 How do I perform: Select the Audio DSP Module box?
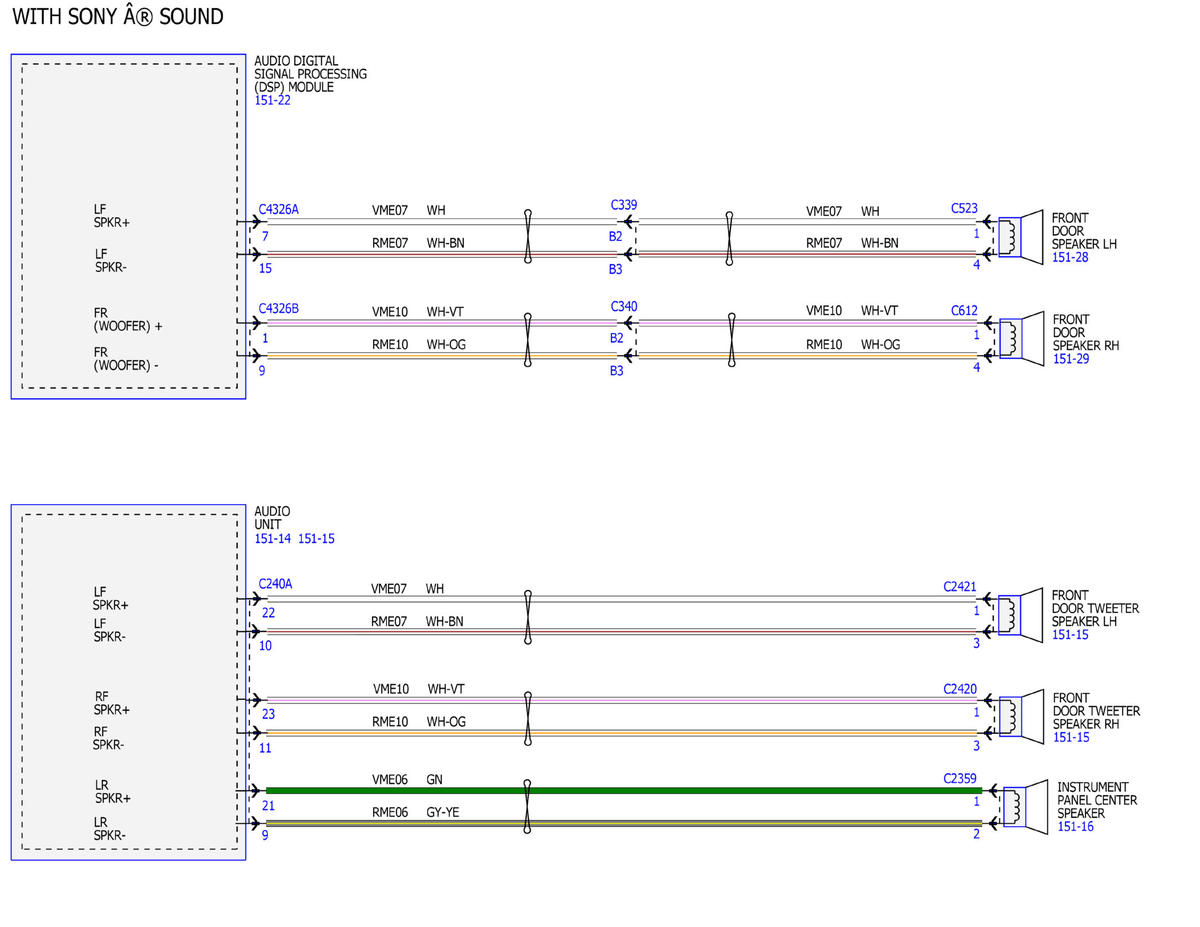[128, 227]
